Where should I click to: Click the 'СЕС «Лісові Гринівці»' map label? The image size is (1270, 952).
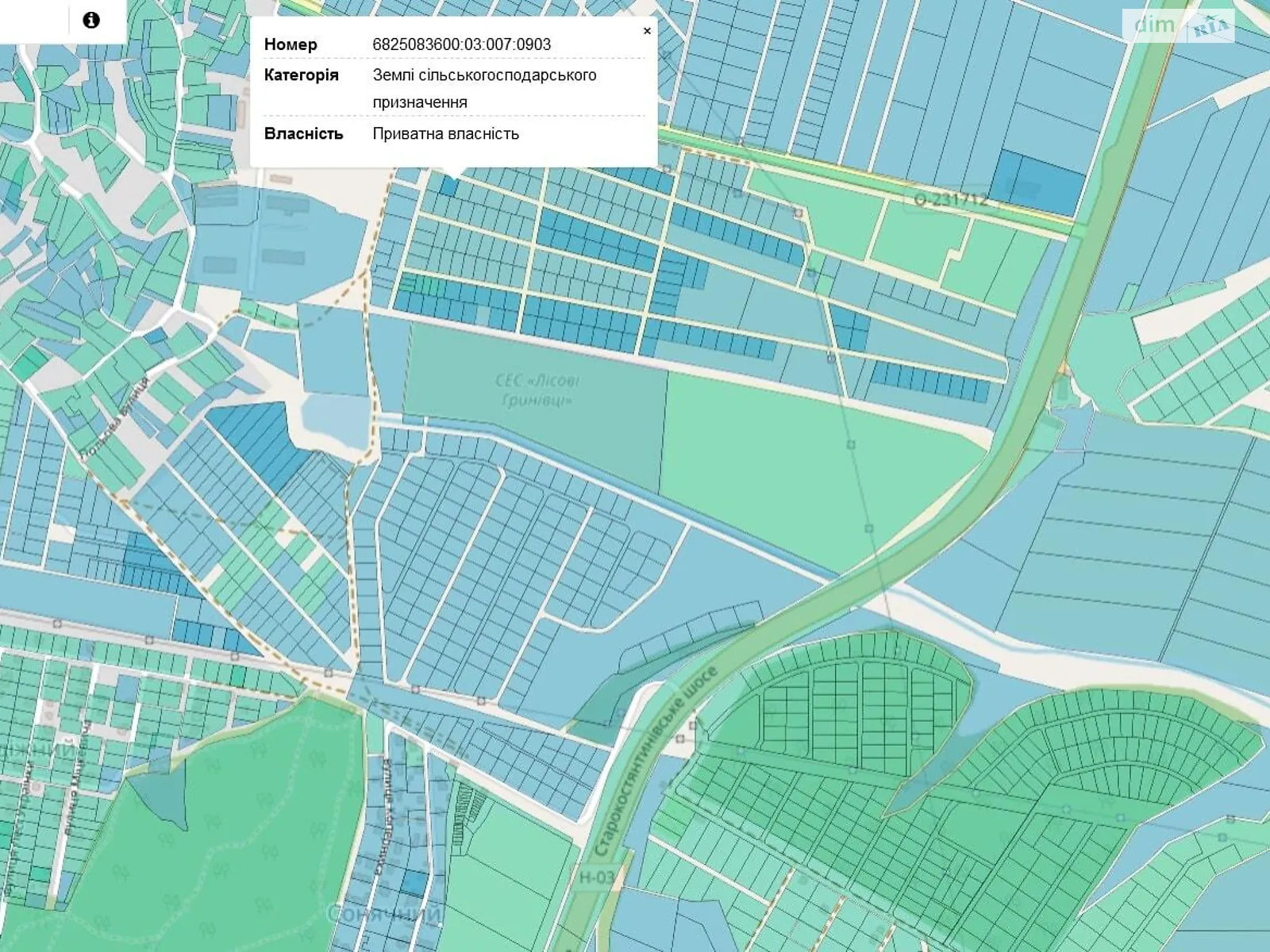[537, 390]
